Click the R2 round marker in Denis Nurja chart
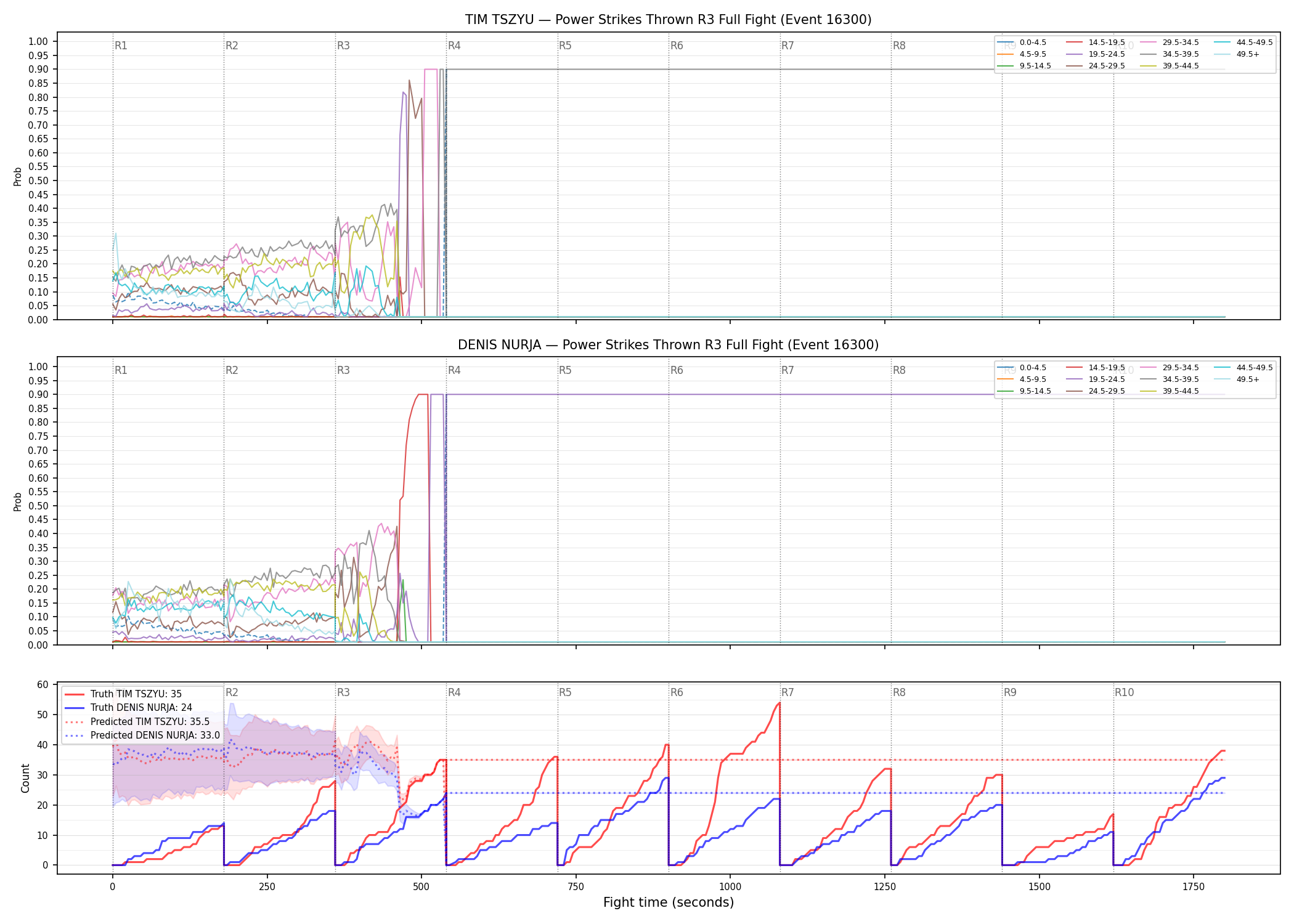The image size is (1294, 924). 232,370
